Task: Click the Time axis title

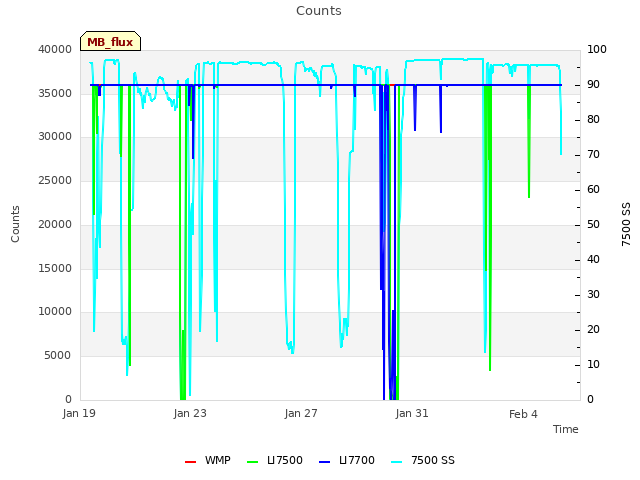Action: pyautogui.click(x=566, y=429)
